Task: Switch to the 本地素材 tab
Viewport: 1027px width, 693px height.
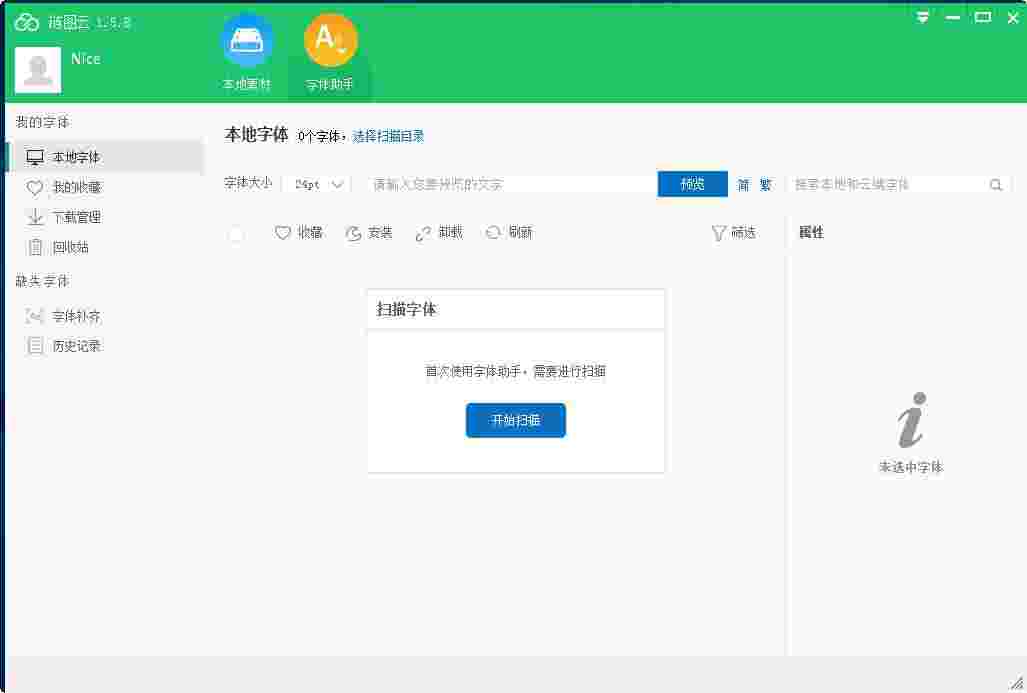Action: [x=246, y=50]
